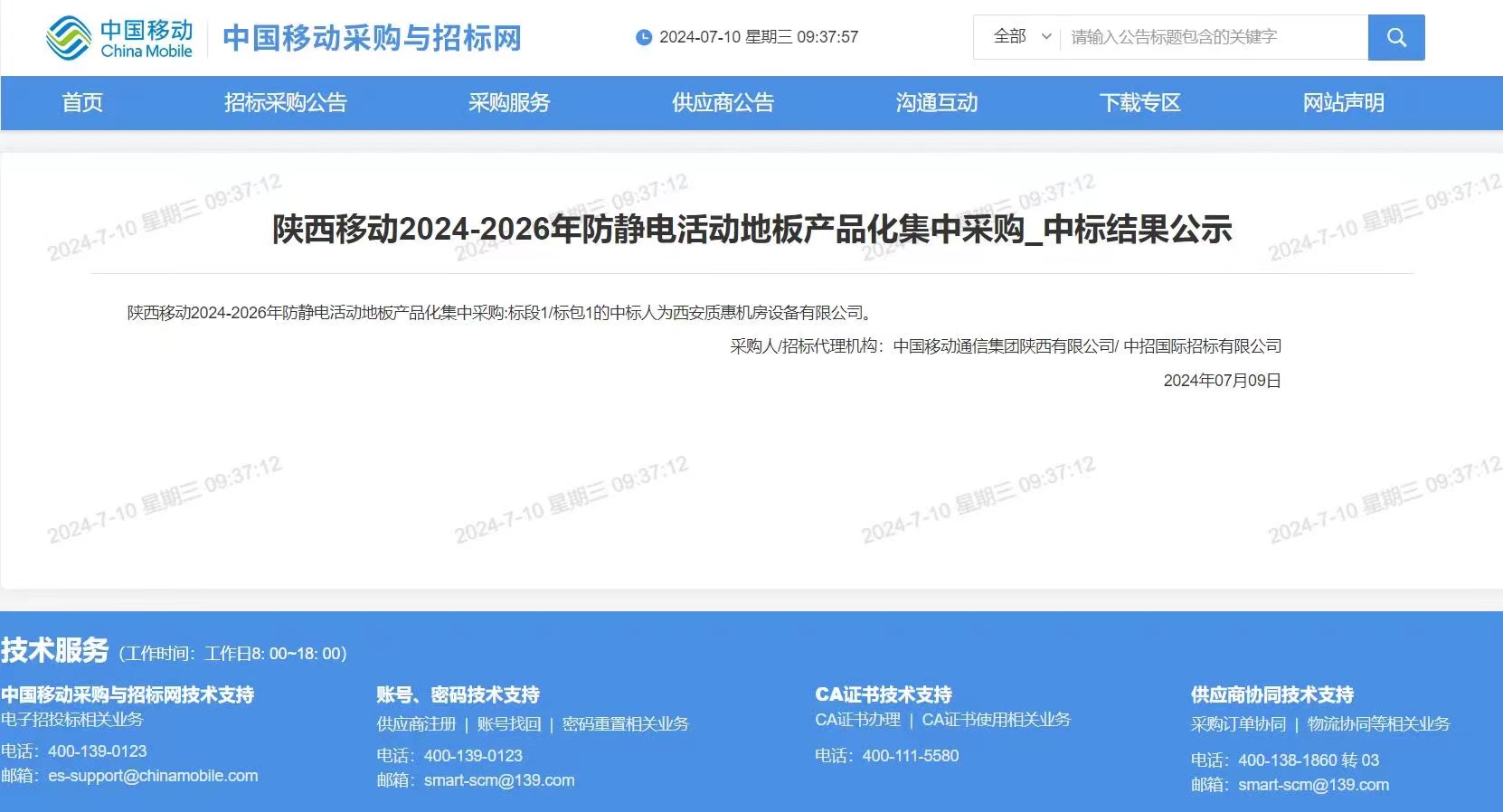Go to the 首页 navigation tab
Screen dimensions: 1503x812
click(x=82, y=103)
